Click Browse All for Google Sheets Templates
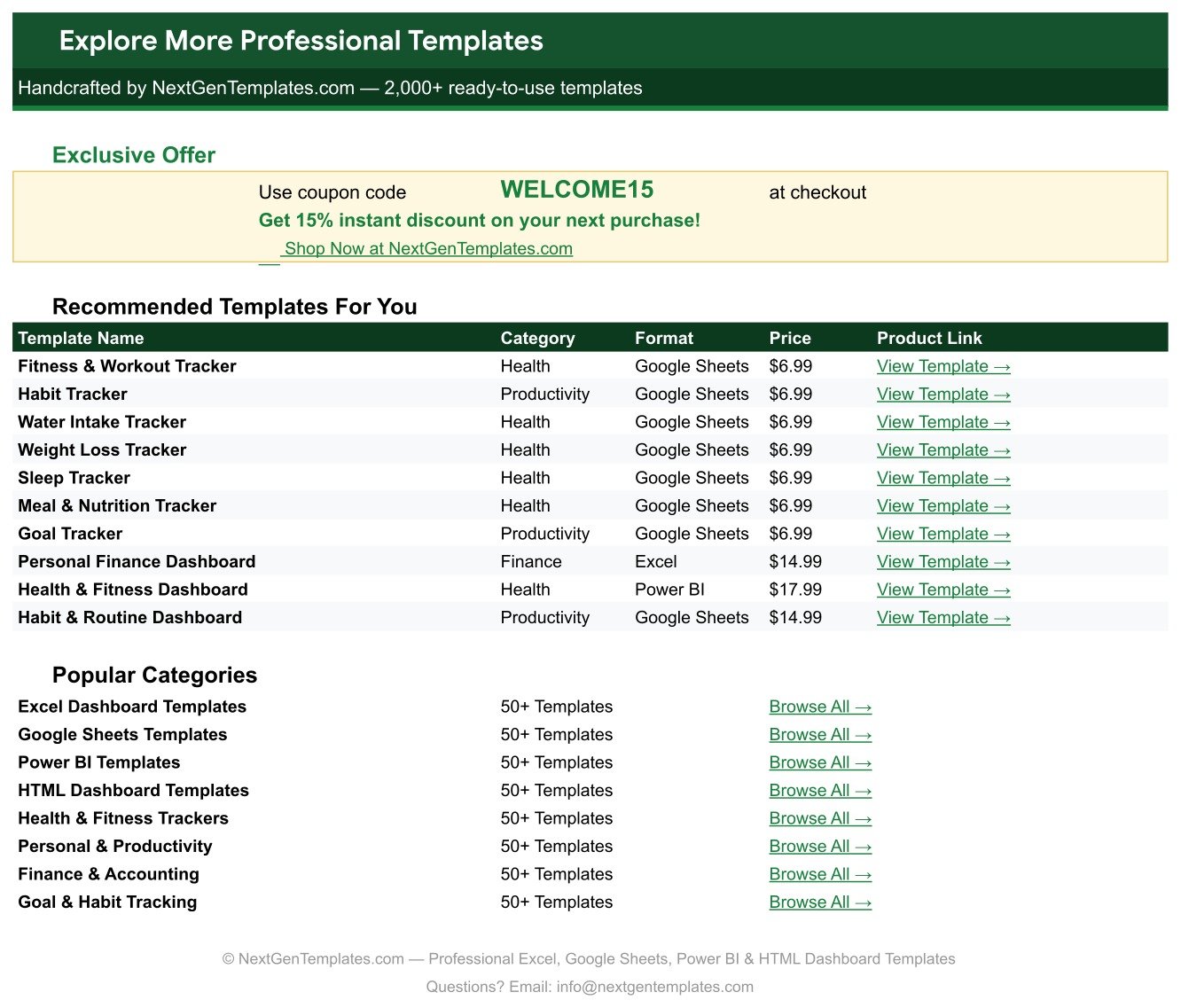This screenshot has width=1181, height=1008. coord(820,735)
